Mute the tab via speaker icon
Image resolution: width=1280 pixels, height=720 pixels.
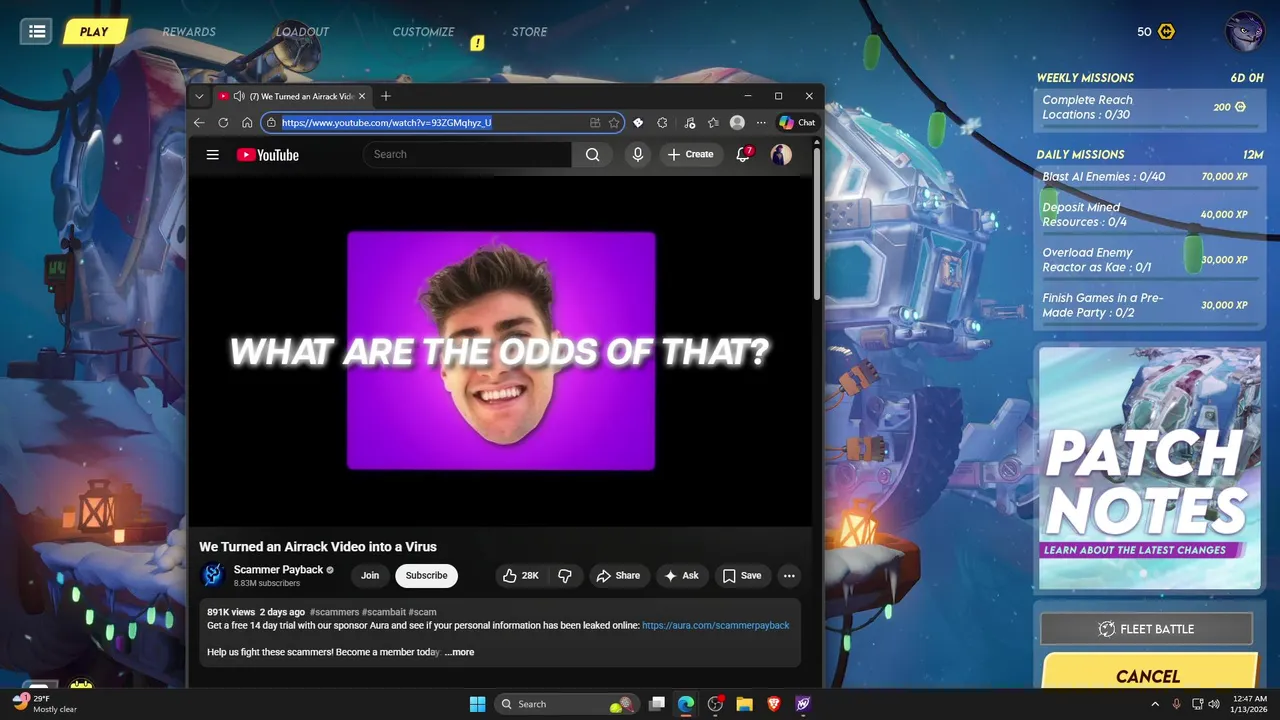[239, 96]
